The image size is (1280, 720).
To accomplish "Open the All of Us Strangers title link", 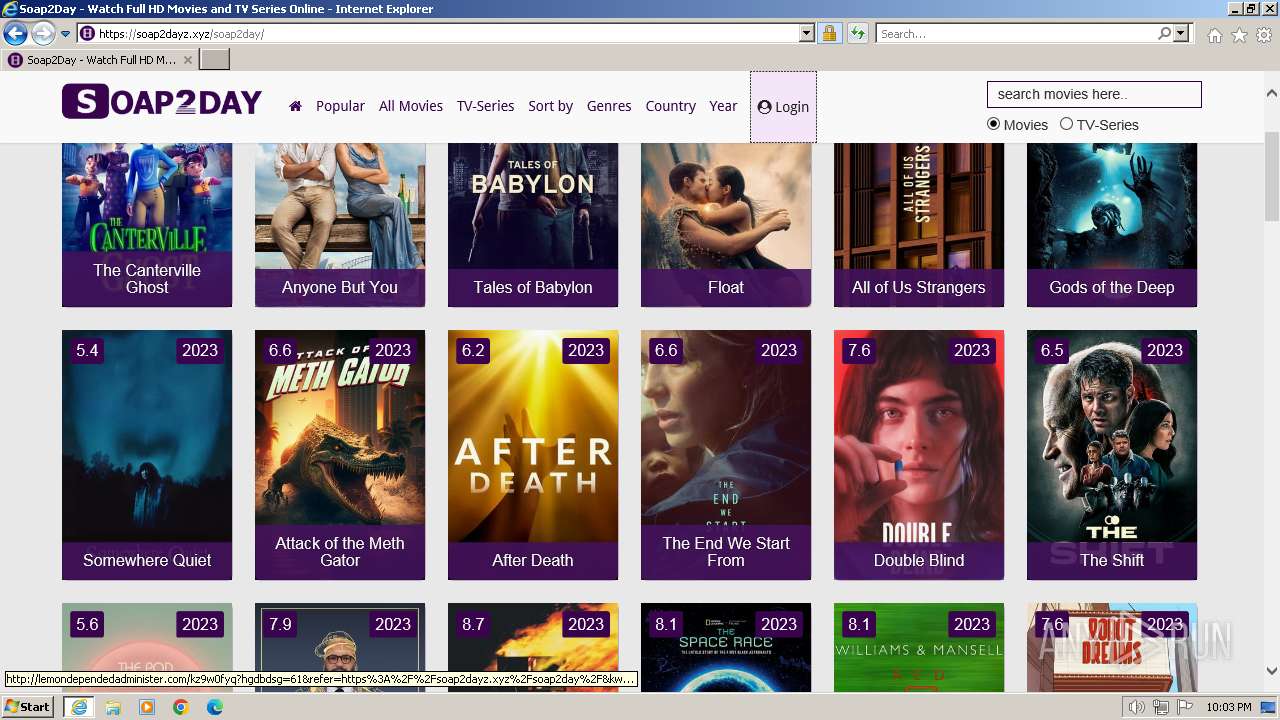I will [x=919, y=287].
